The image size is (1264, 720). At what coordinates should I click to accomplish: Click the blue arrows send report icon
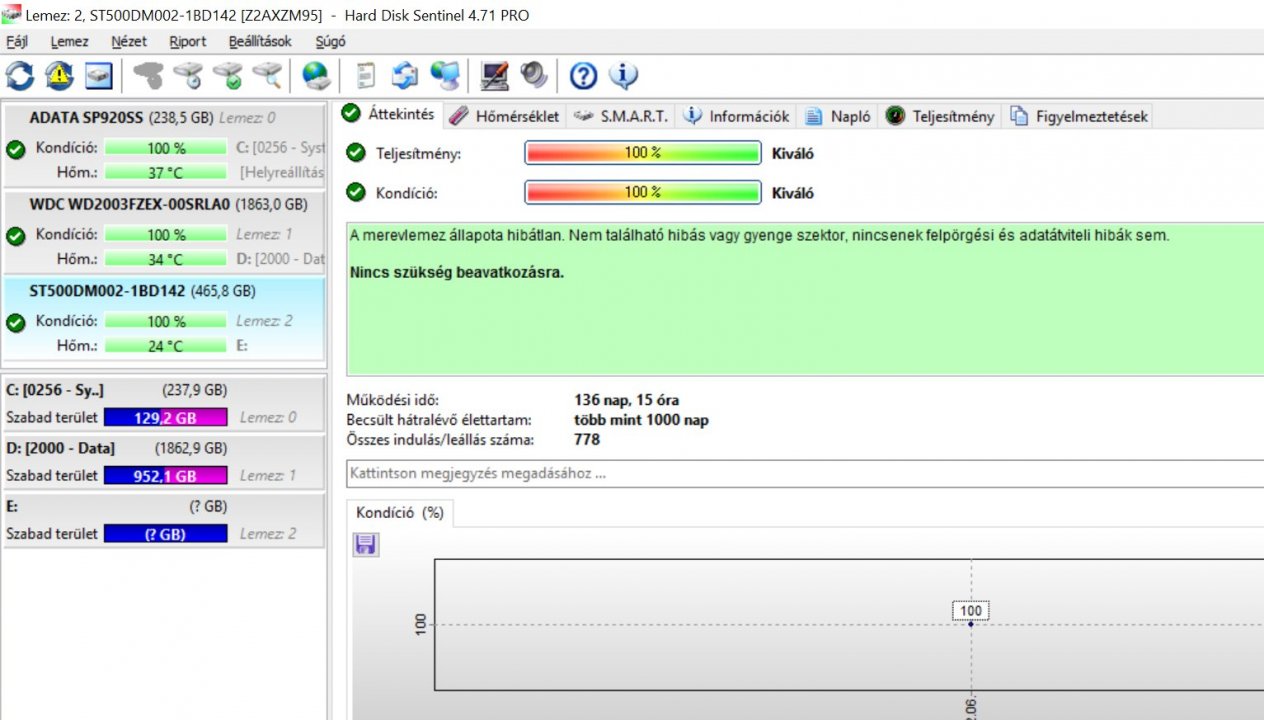tap(405, 75)
